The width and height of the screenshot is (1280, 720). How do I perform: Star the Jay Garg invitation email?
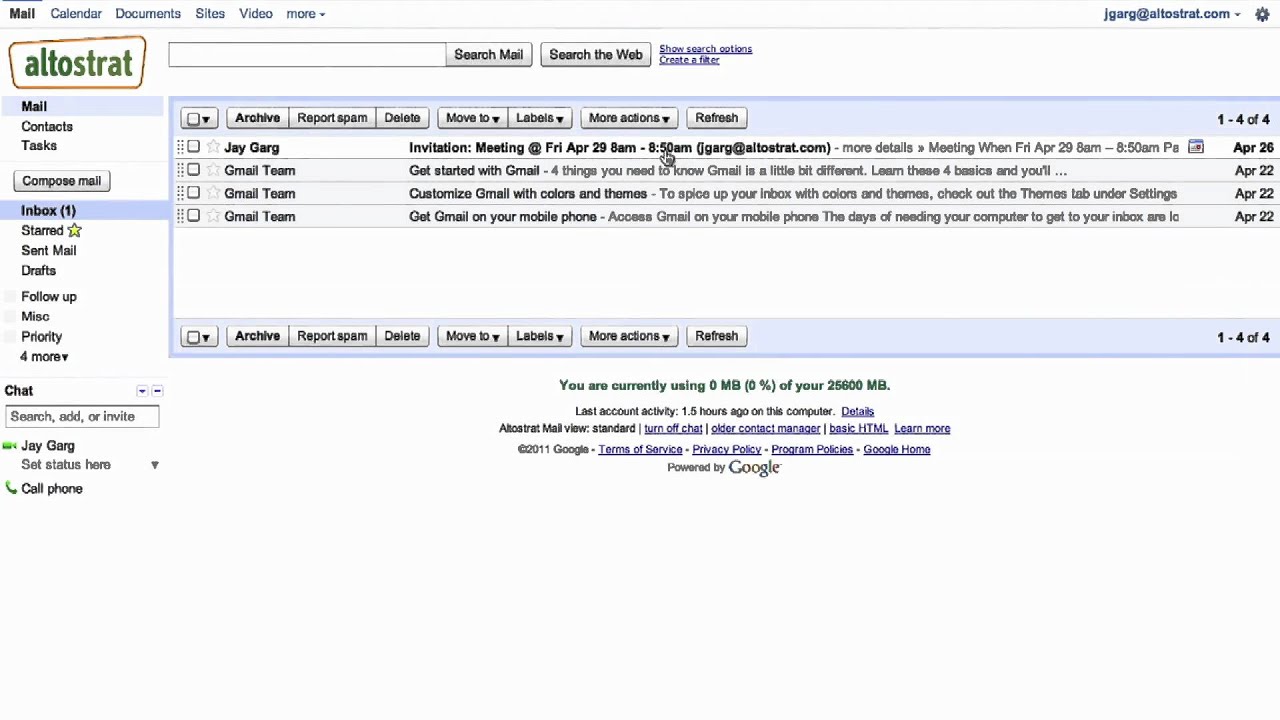coord(213,147)
